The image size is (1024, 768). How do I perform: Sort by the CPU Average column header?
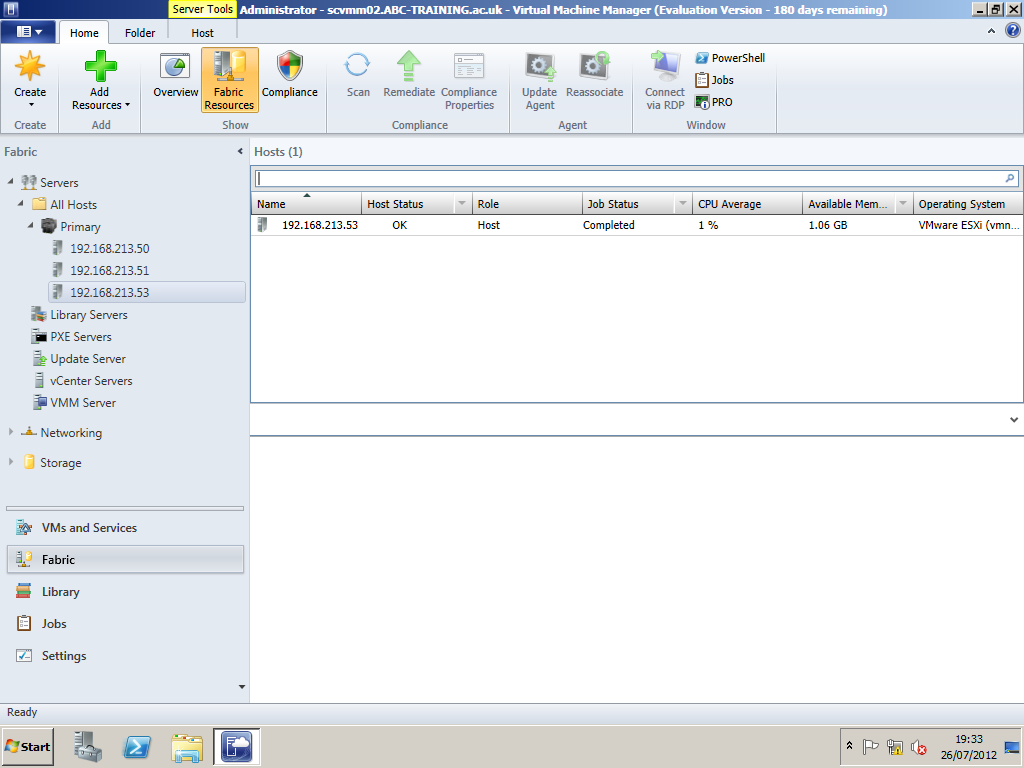click(x=748, y=204)
